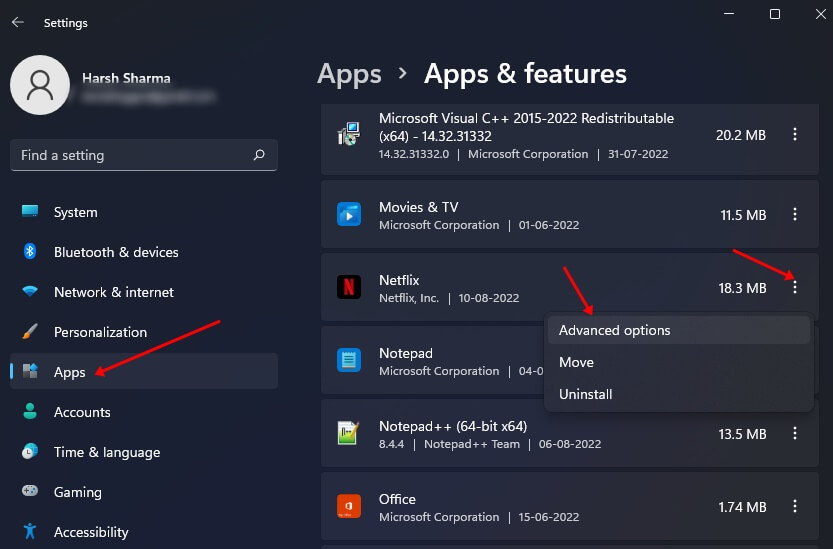Click the Visual C++ Redistributable installer icon
Image resolution: width=833 pixels, height=549 pixels.
[348, 134]
